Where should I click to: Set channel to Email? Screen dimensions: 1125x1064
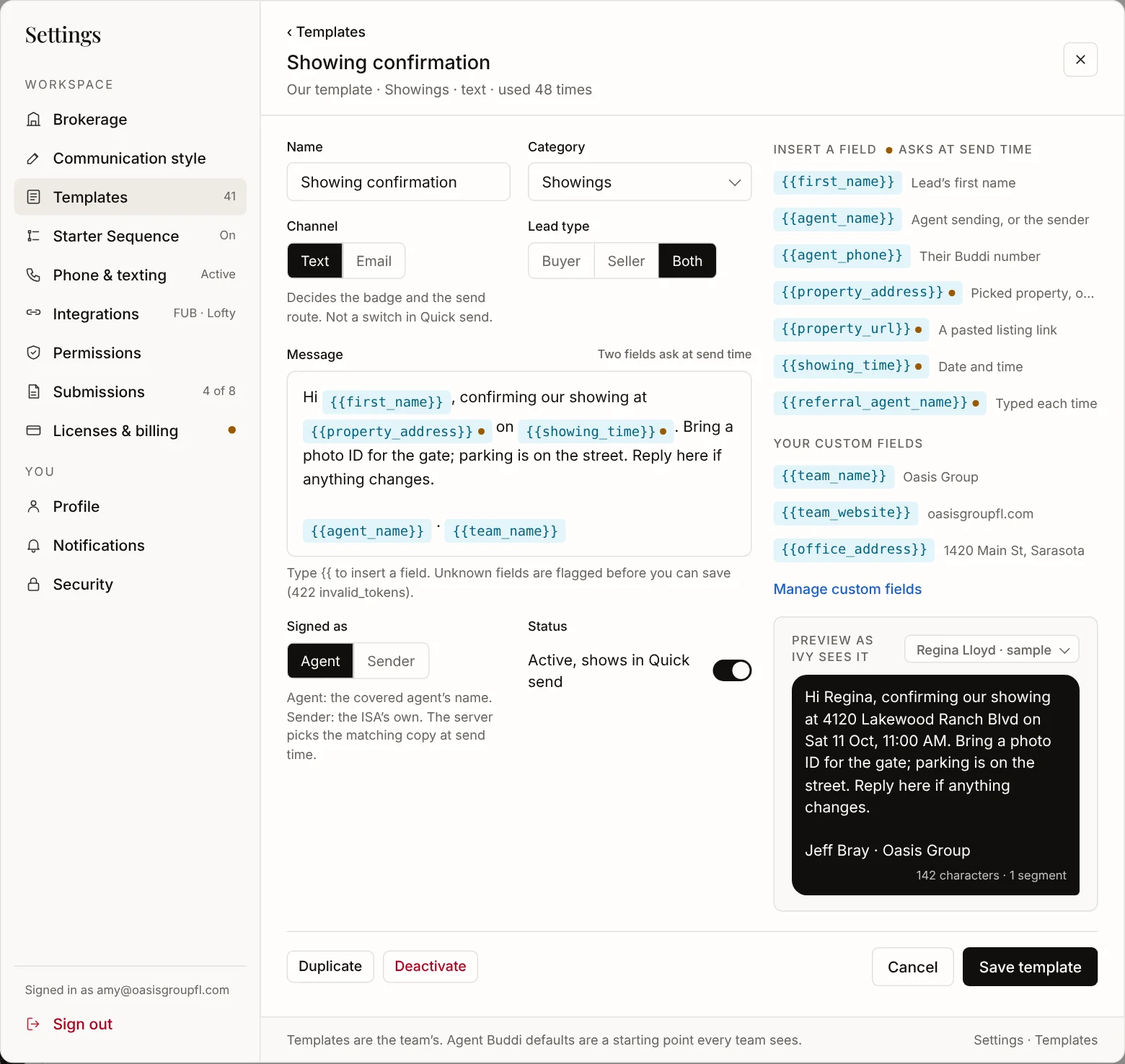click(x=374, y=261)
